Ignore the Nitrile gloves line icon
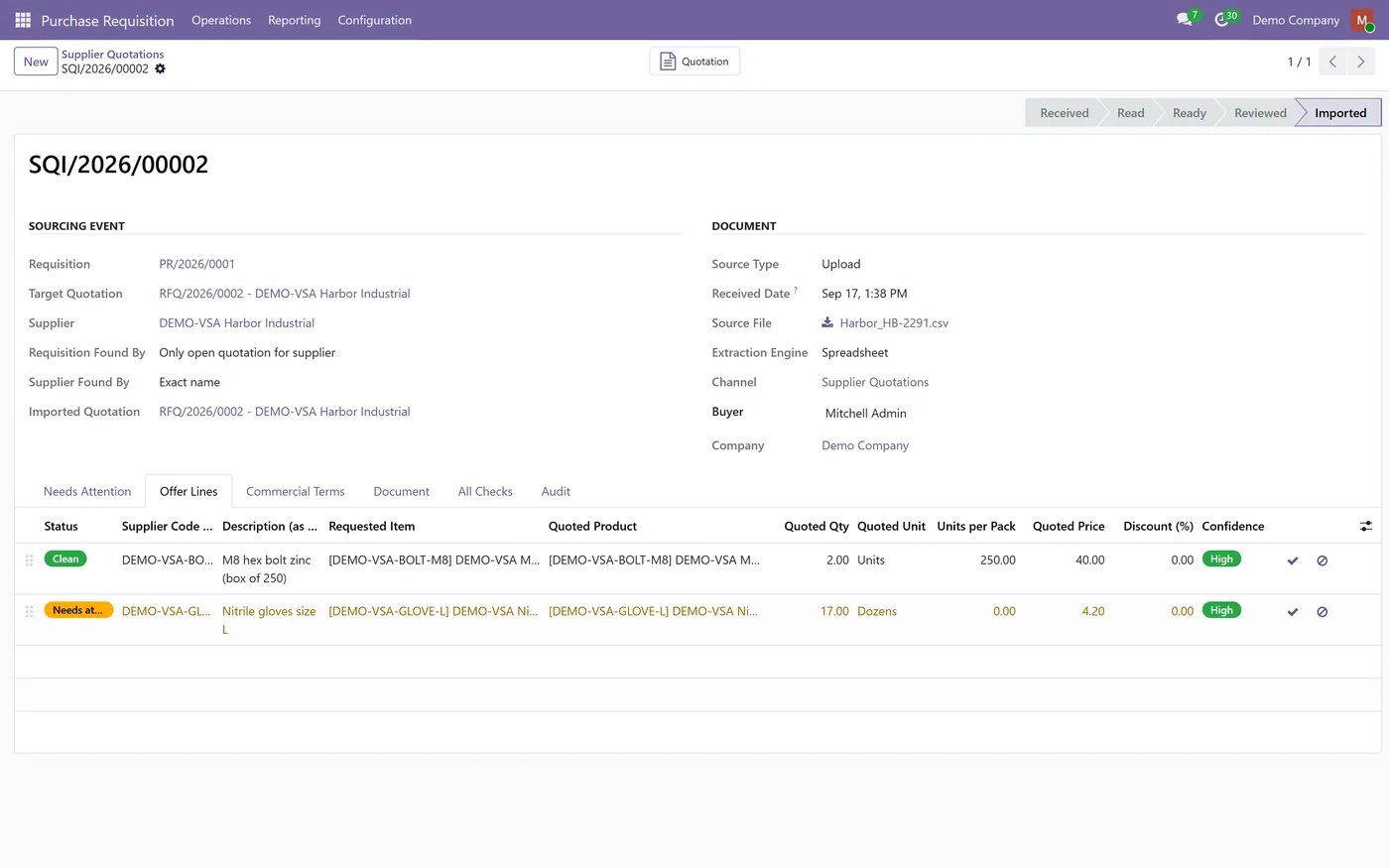1389x868 pixels. click(1323, 612)
